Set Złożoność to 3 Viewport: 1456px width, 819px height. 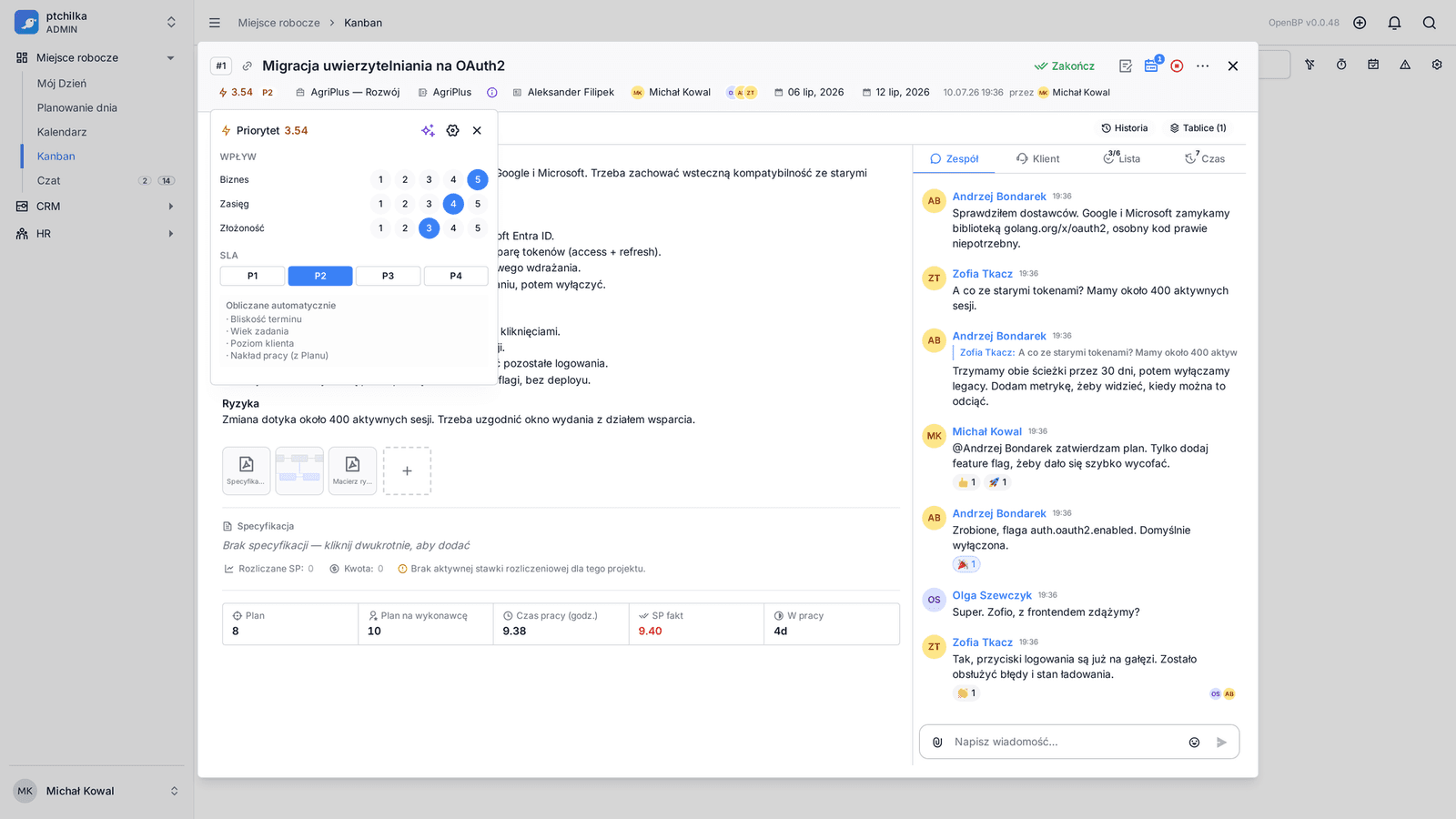[429, 227]
